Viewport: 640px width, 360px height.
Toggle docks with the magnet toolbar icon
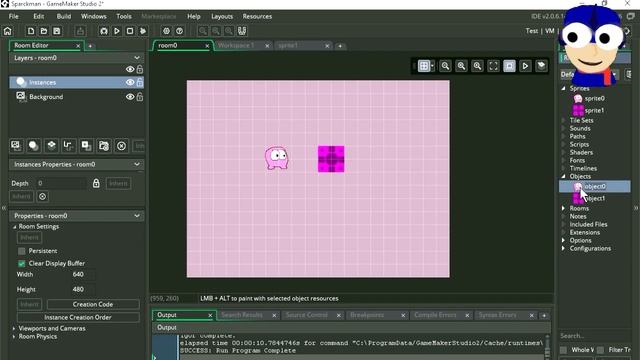coord(242,31)
